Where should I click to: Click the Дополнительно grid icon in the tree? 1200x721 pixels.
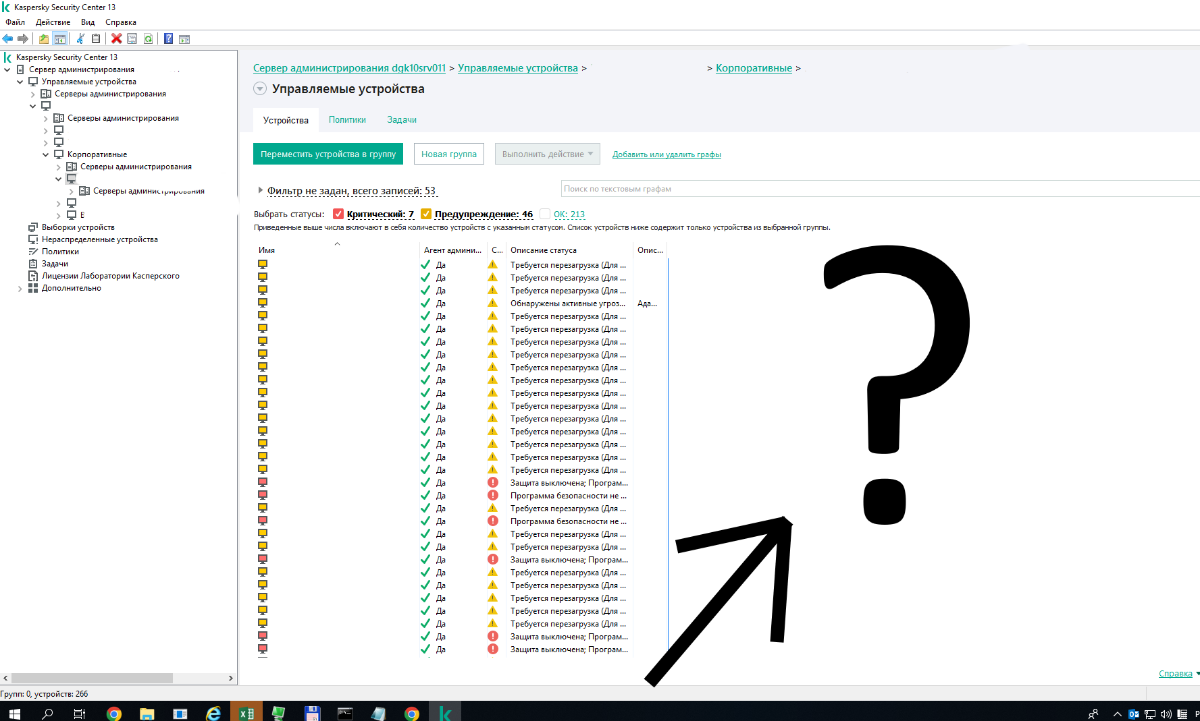[33, 288]
